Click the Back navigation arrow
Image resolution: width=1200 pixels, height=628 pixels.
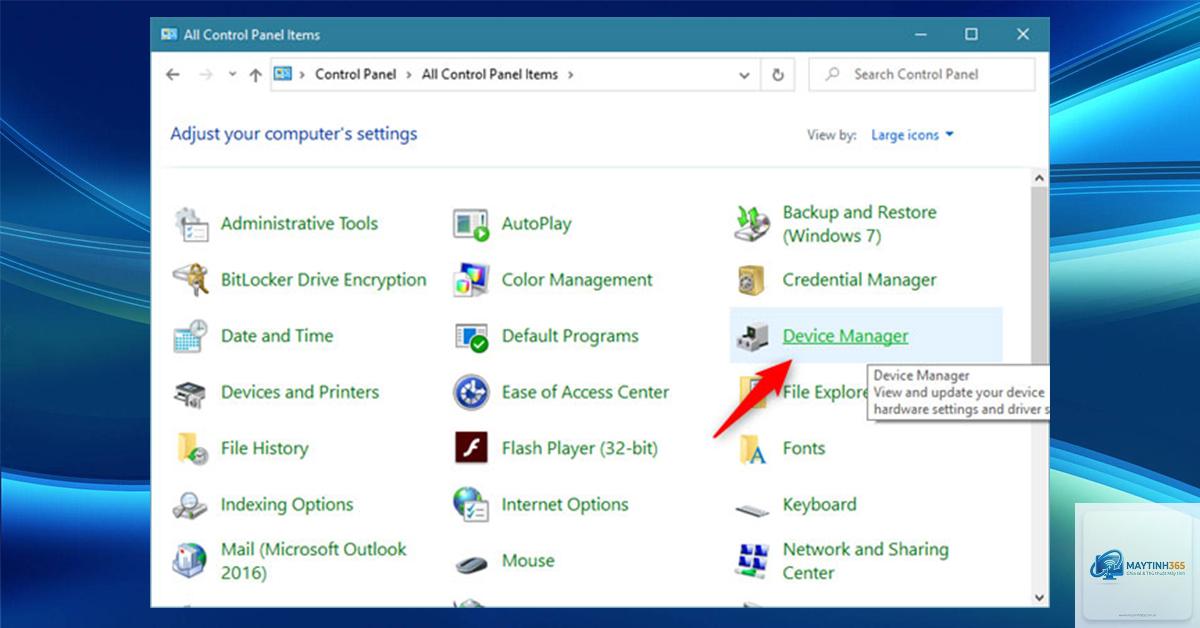pyautogui.click(x=173, y=74)
